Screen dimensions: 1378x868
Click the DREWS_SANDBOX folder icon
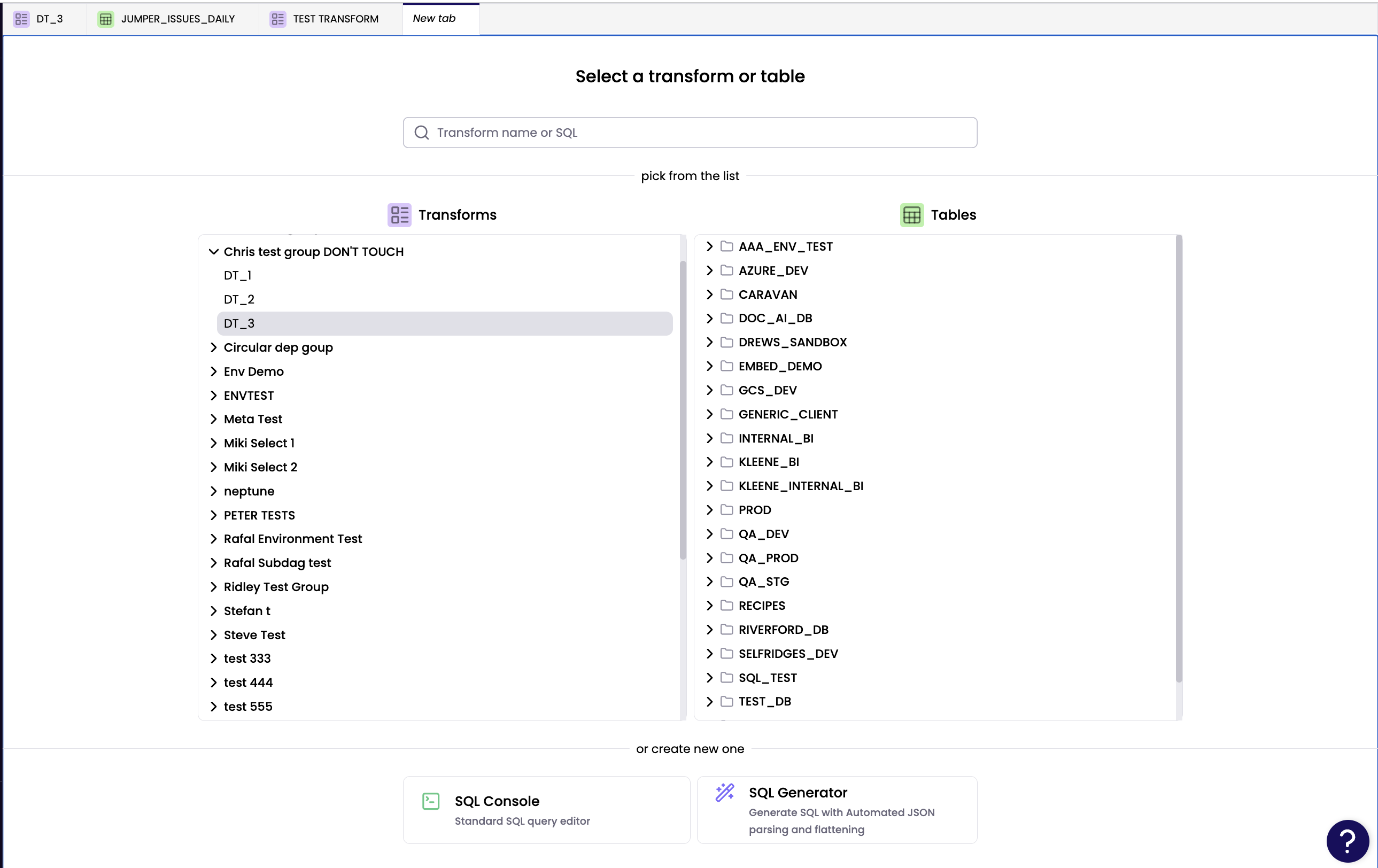coord(726,342)
